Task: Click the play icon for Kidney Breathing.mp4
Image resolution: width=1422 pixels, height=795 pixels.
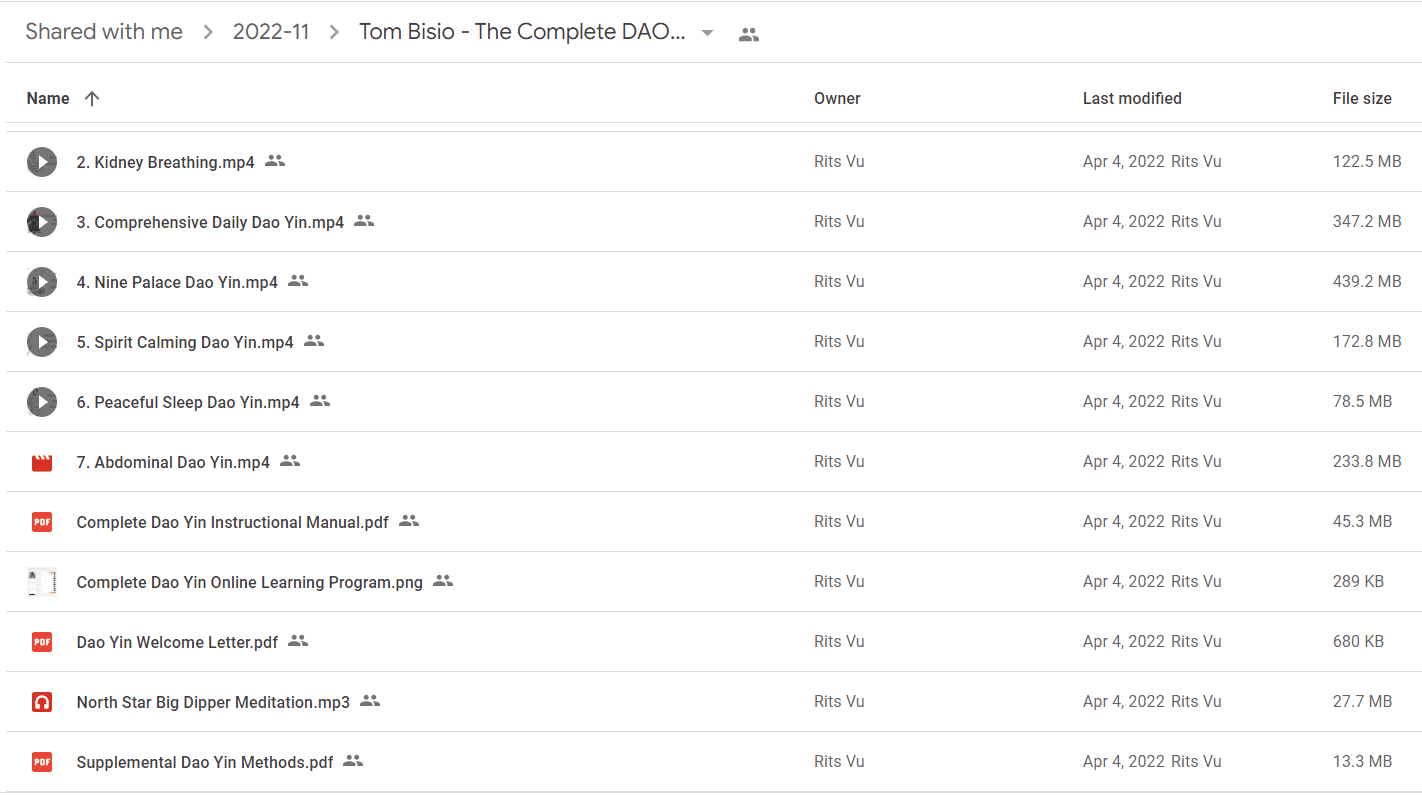Action: (41, 162)
